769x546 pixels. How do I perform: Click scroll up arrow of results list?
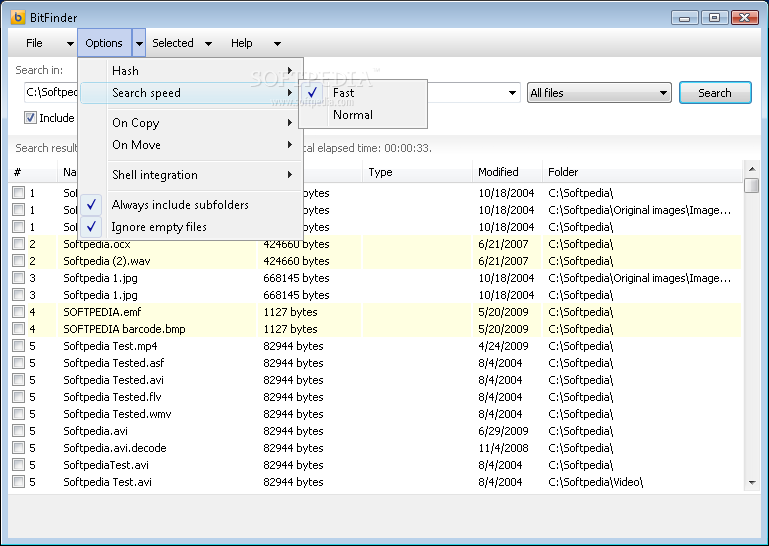[x=752, y=169]
